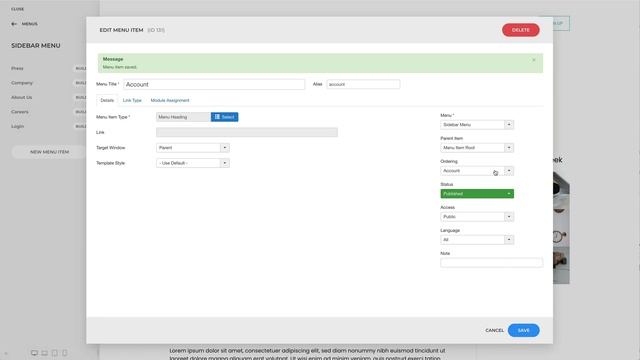Click the red Delete button
The height and width of the screenshot is (360, 640).
tap(520, 30)
